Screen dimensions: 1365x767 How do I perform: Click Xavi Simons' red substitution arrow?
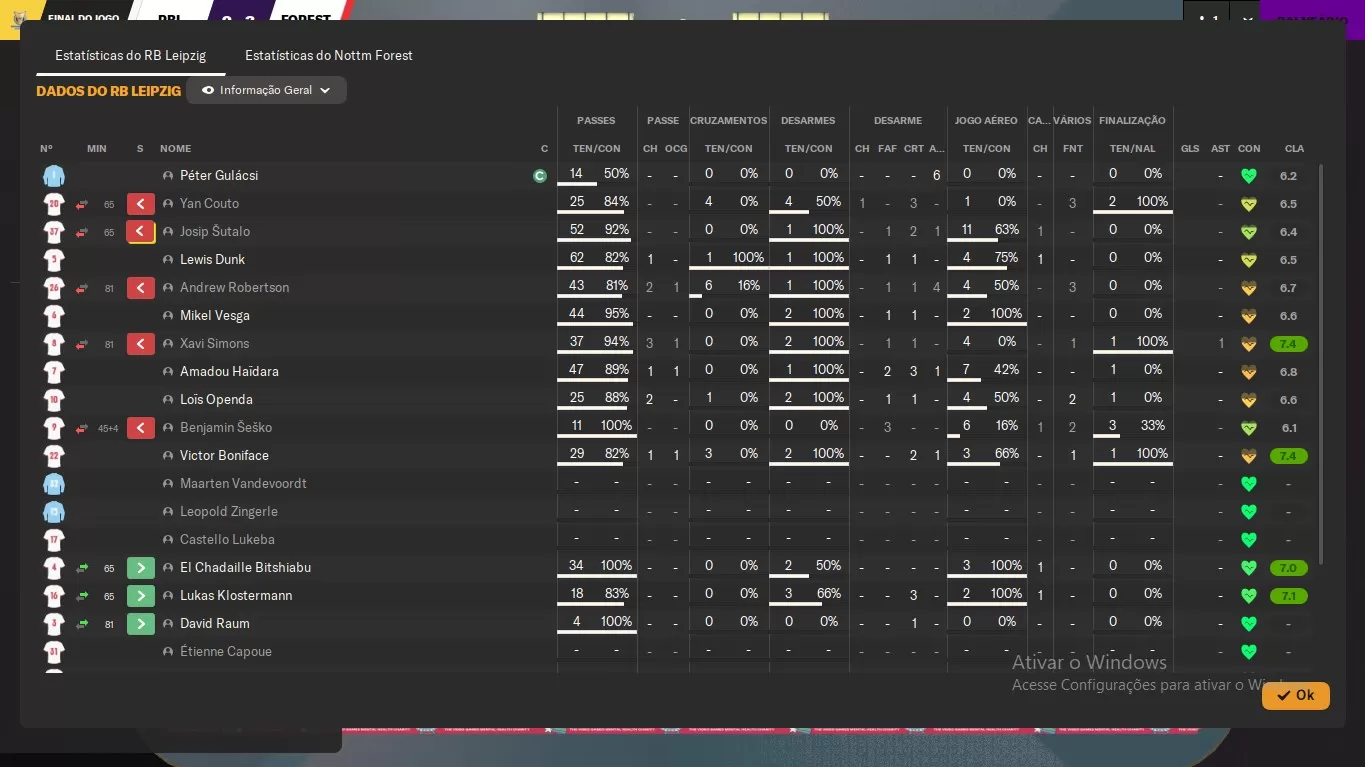141,344
